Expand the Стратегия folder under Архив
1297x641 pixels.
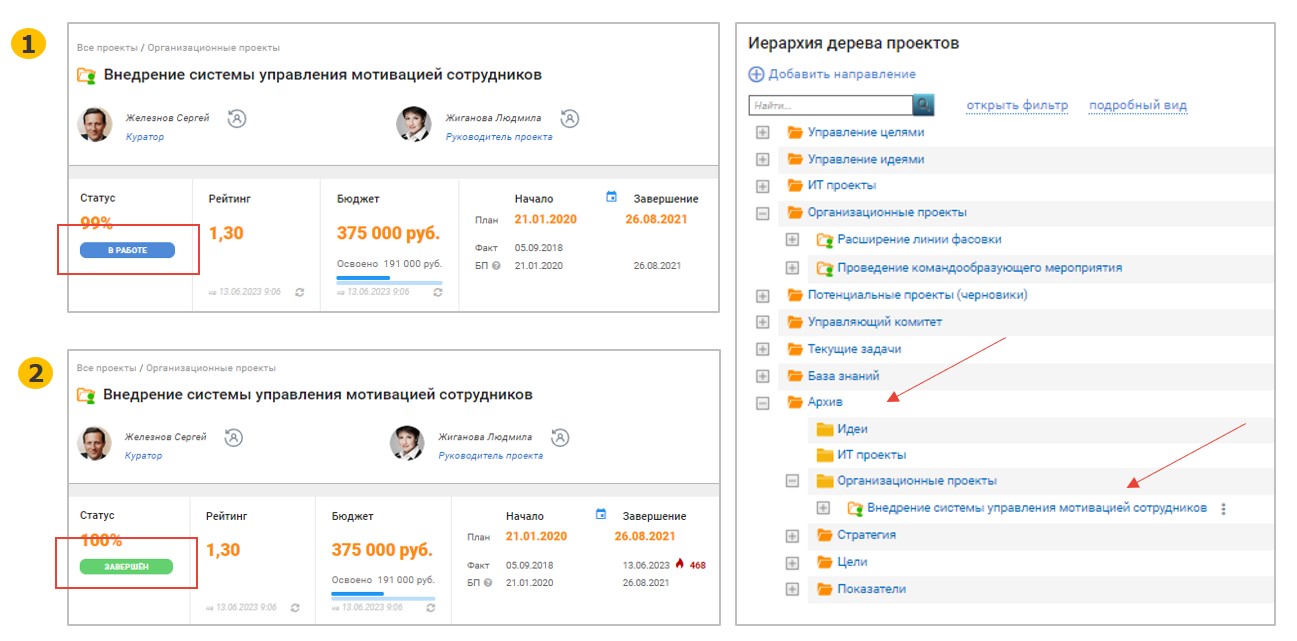coord(792,536)
